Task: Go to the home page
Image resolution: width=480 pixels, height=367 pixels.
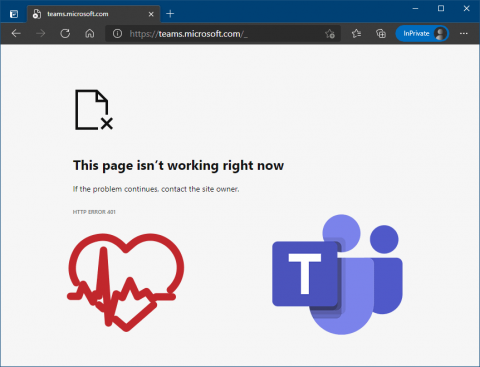Action: tap(90, 33)
